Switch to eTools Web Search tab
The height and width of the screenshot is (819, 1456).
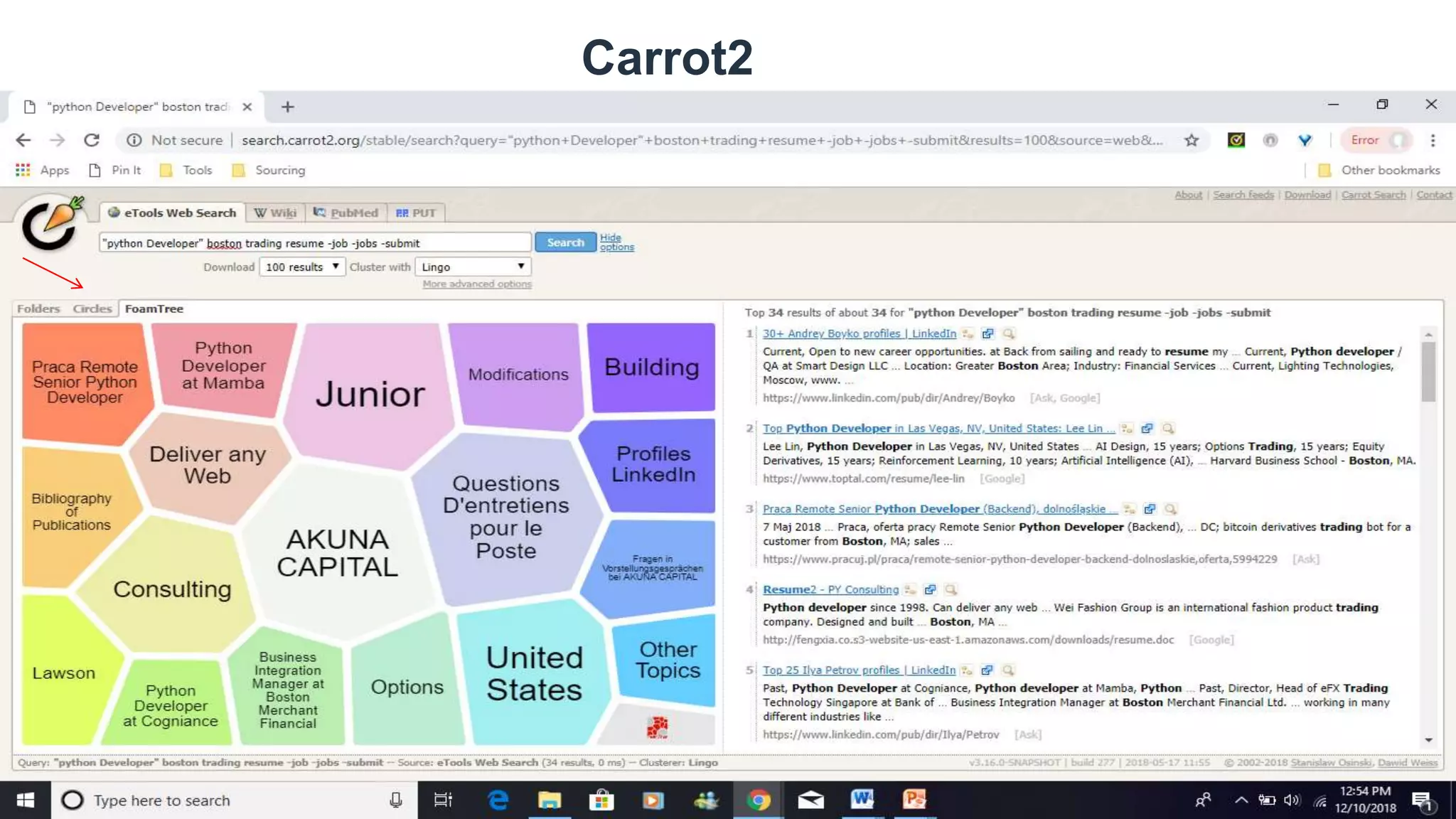[173, 213]
